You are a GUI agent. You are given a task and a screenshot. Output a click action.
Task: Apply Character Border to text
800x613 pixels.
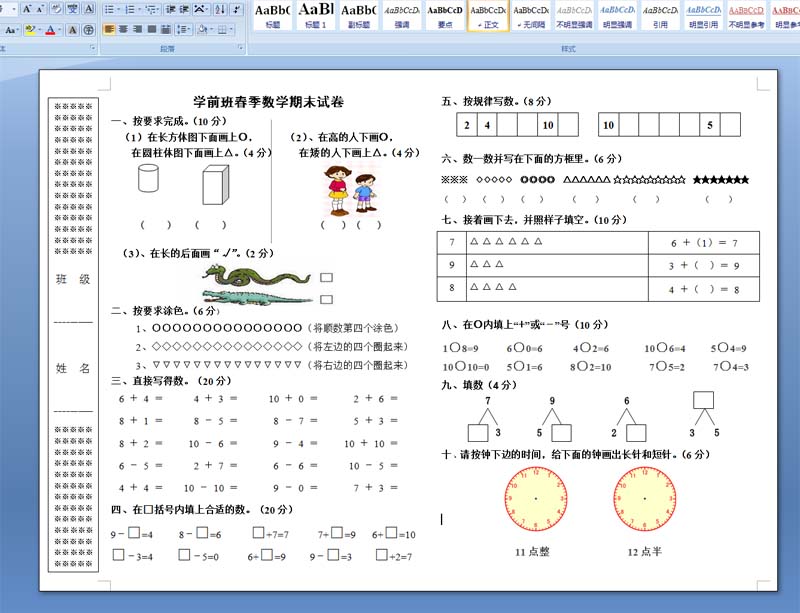pyautogui.click(x=89, y=9)
